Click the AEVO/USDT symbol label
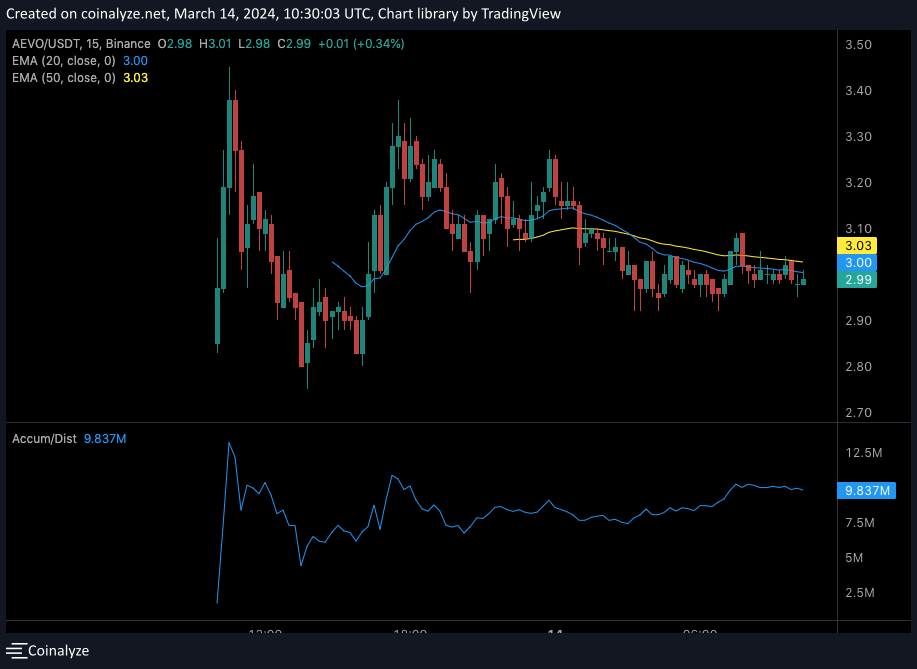Image resolution: width=917 pixels, height=669 pixels. (x=46, y=44)
